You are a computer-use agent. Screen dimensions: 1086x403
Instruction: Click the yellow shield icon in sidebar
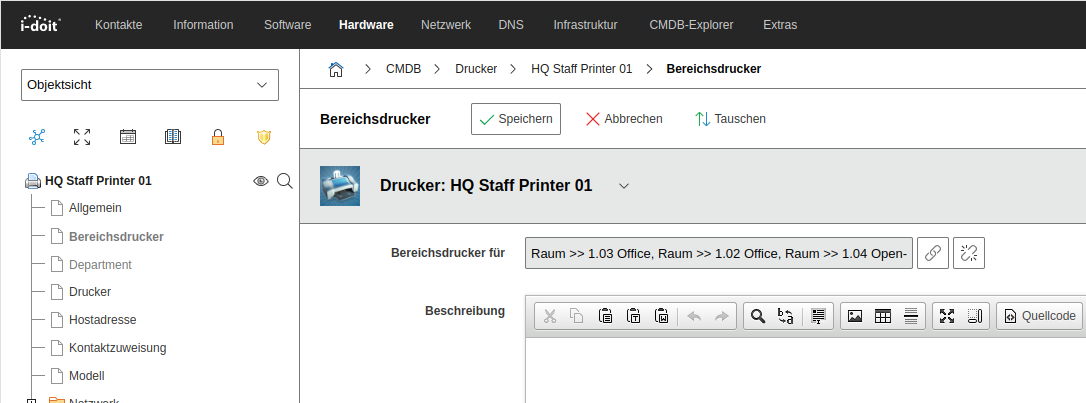pyautogui.click(x=263, y=137)
